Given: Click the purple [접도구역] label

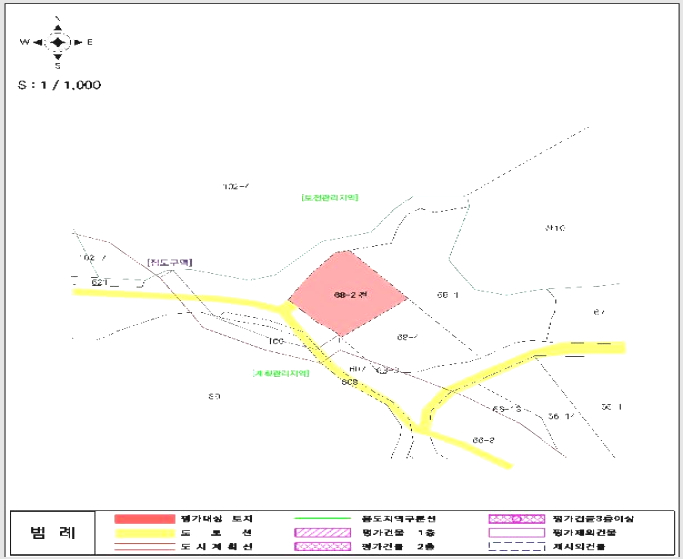Looking at the screenshot, I should (x=170, y=262).
